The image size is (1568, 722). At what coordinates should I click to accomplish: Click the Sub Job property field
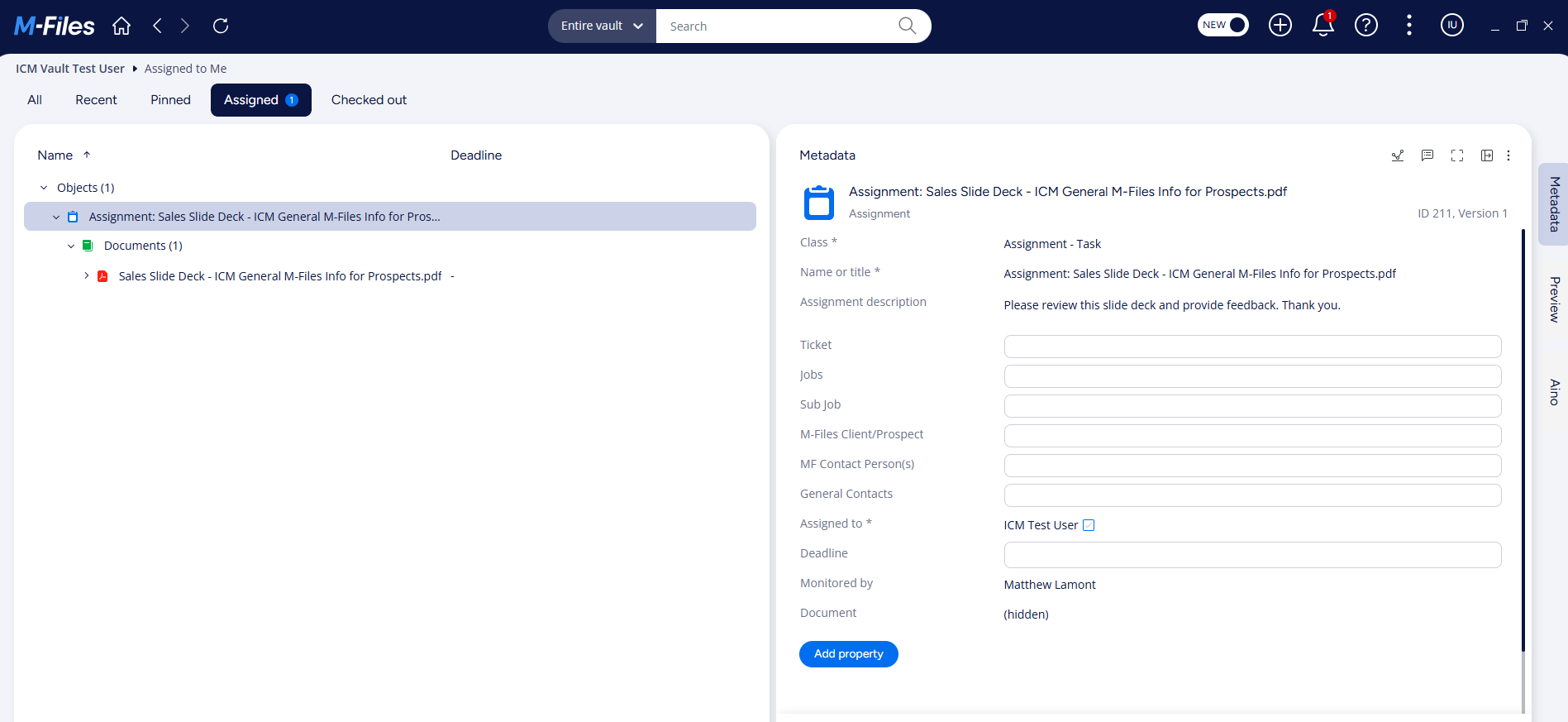[x=1252, y=406]
